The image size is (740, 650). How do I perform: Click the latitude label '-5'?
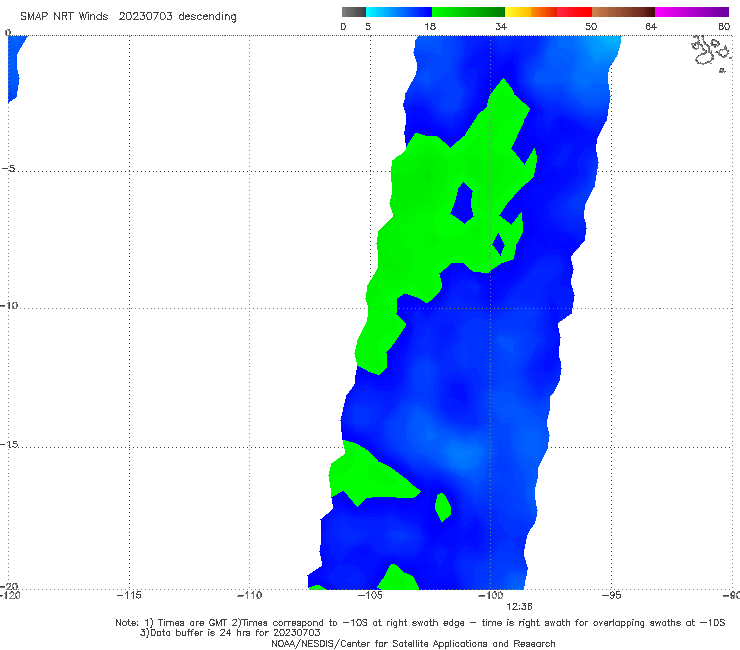[x=8, y=169]
